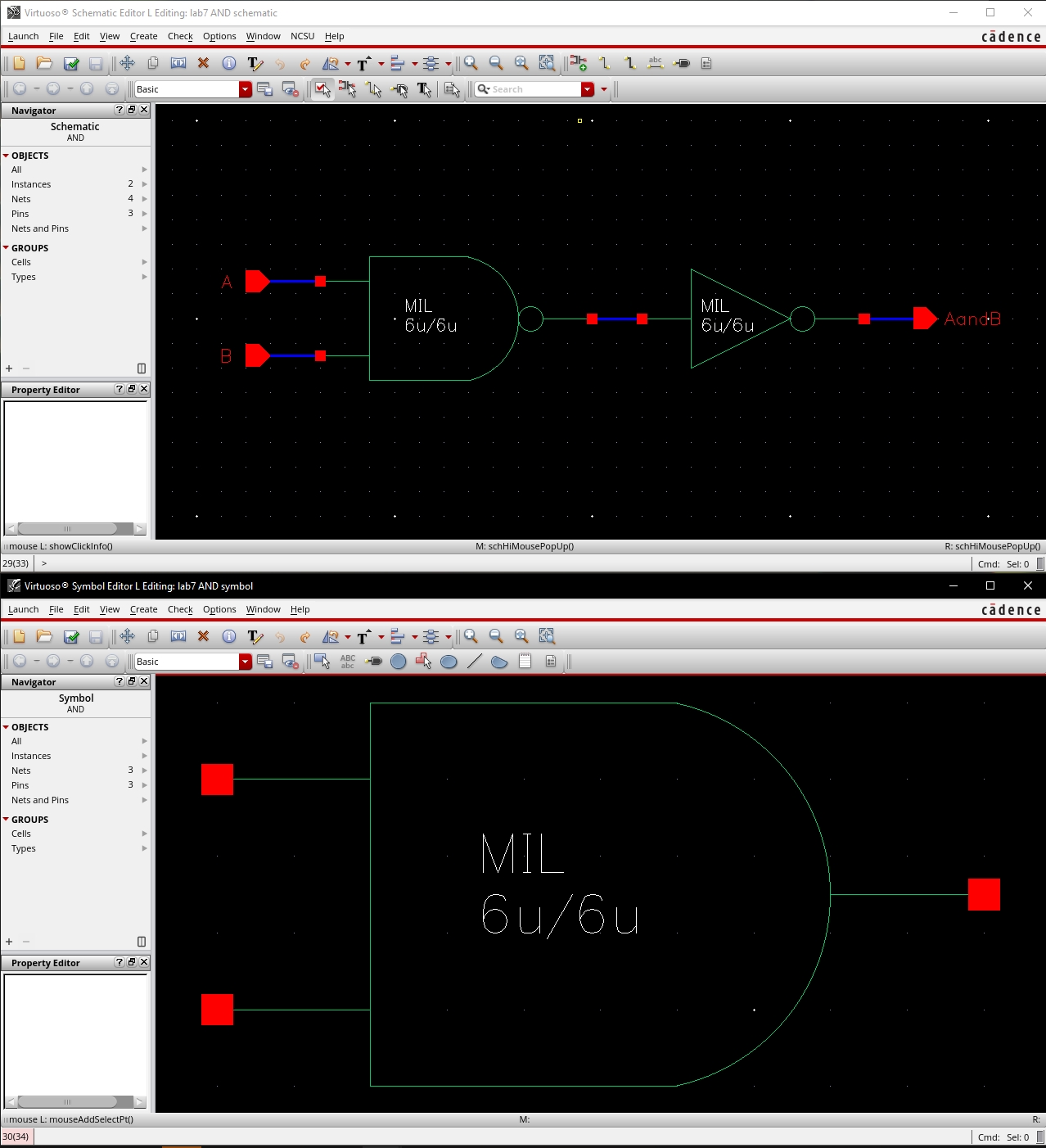The image size is (1046, 1148).
Task: Click New file icon in Schematic Editor toolbar
Action: coord(19,63)
